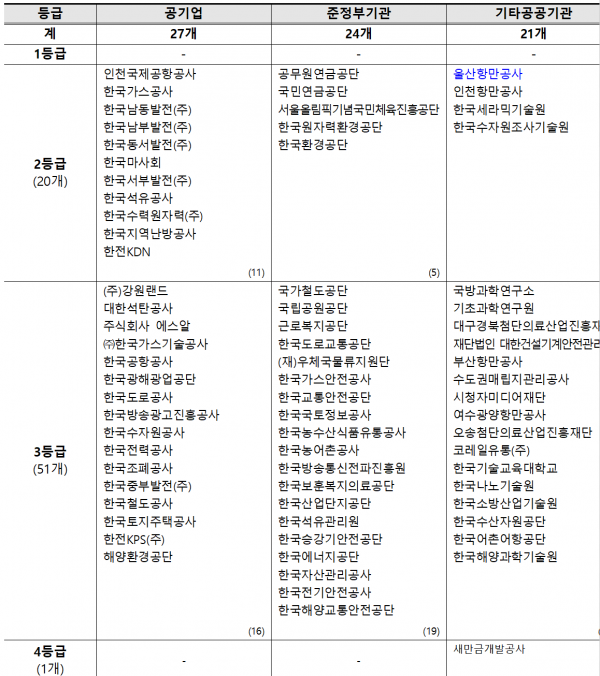
Task: Select 한국환경공단 entry
Action: [313, 145]
